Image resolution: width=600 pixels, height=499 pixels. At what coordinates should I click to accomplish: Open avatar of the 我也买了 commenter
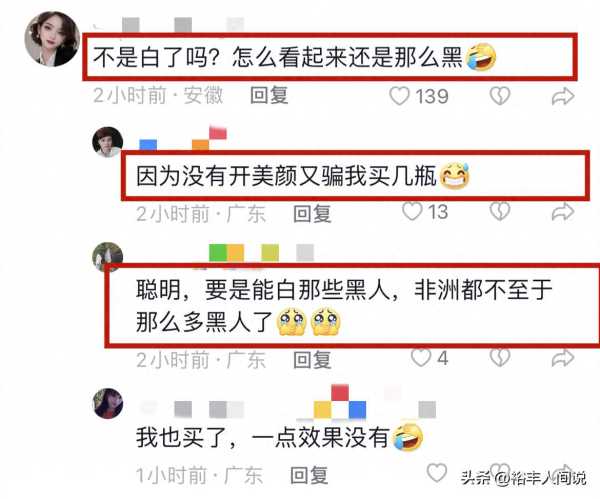[x=108, y=403]
